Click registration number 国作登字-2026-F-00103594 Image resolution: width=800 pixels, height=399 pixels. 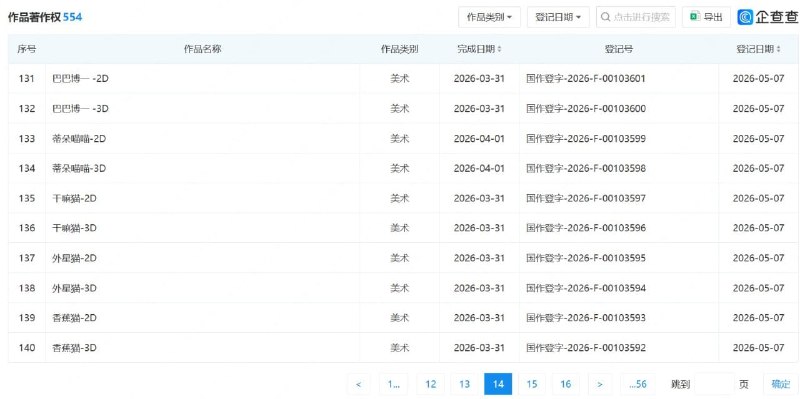586,288
